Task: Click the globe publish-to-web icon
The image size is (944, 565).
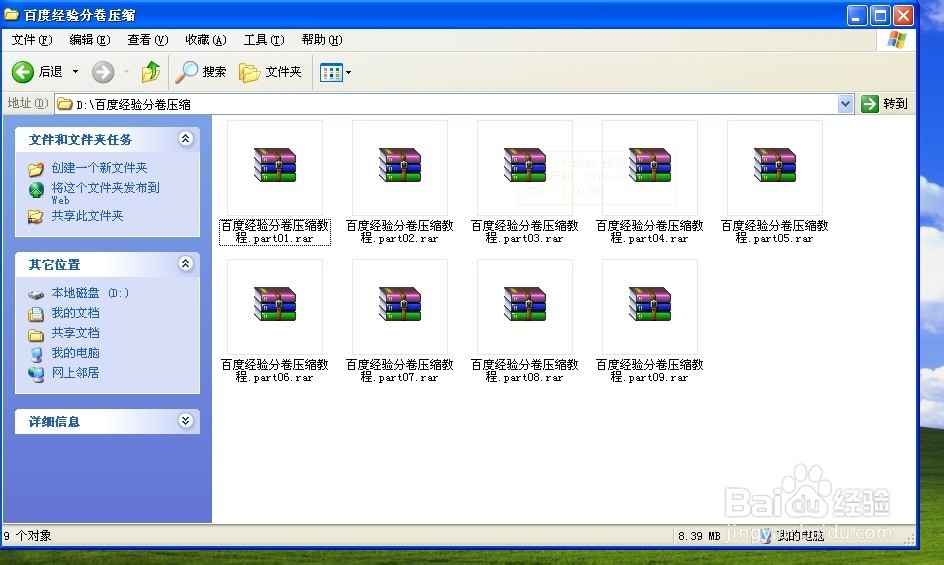Action: pyautogui.click(x=36, y=191)
